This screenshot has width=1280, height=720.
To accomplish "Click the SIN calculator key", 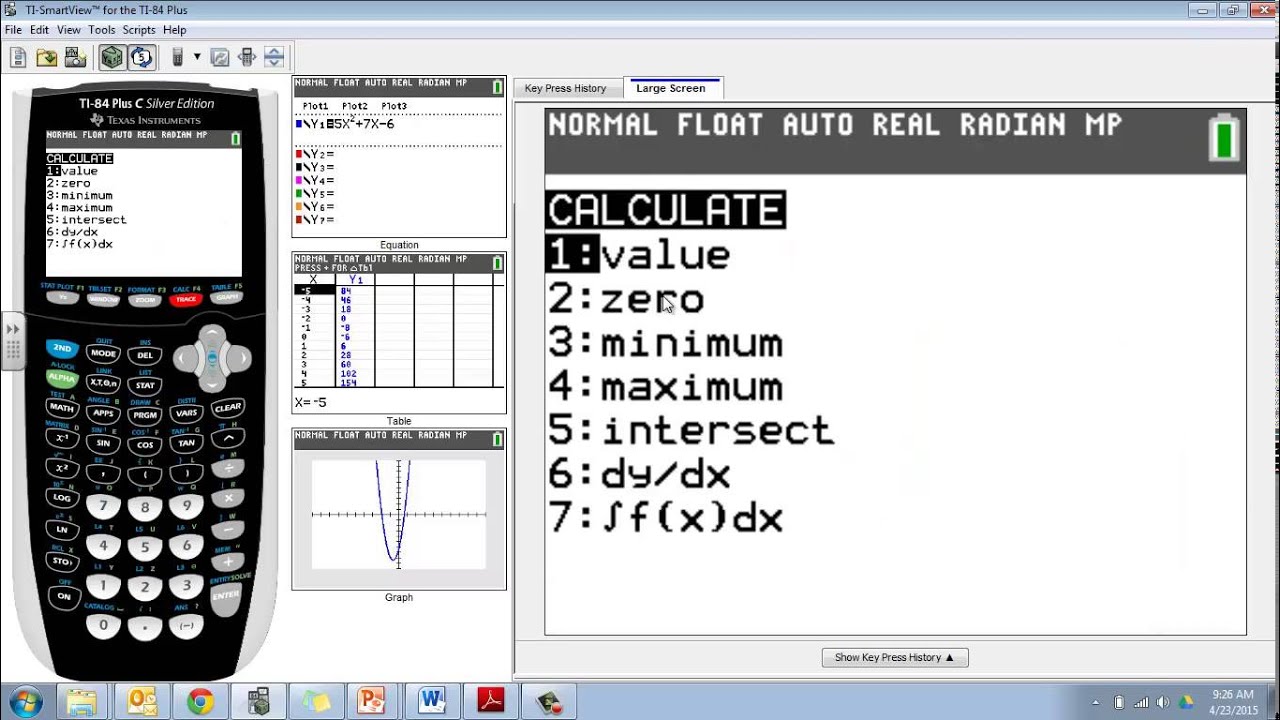I will [104, 443].
